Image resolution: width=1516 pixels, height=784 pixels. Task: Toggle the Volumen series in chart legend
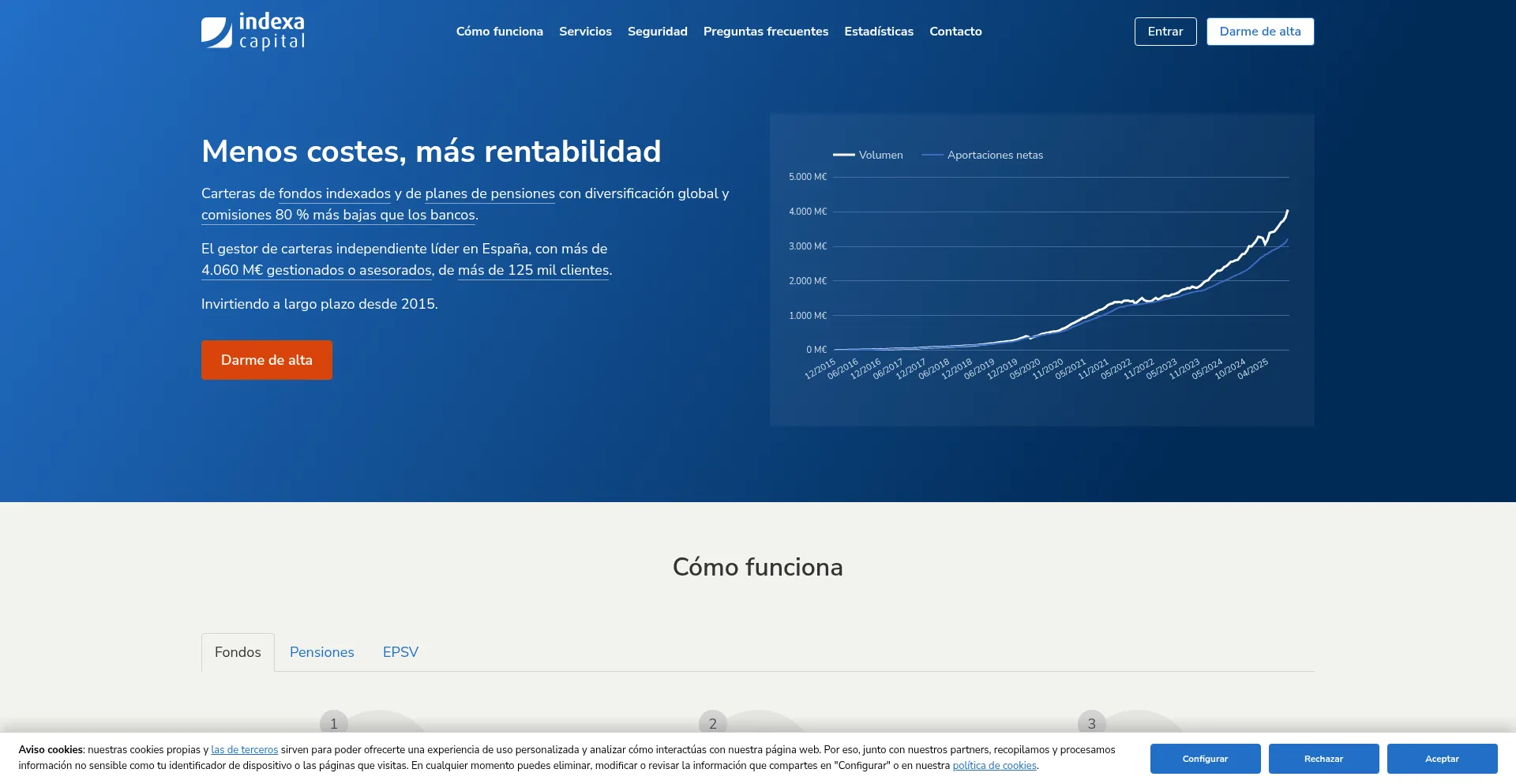[868, 156]
